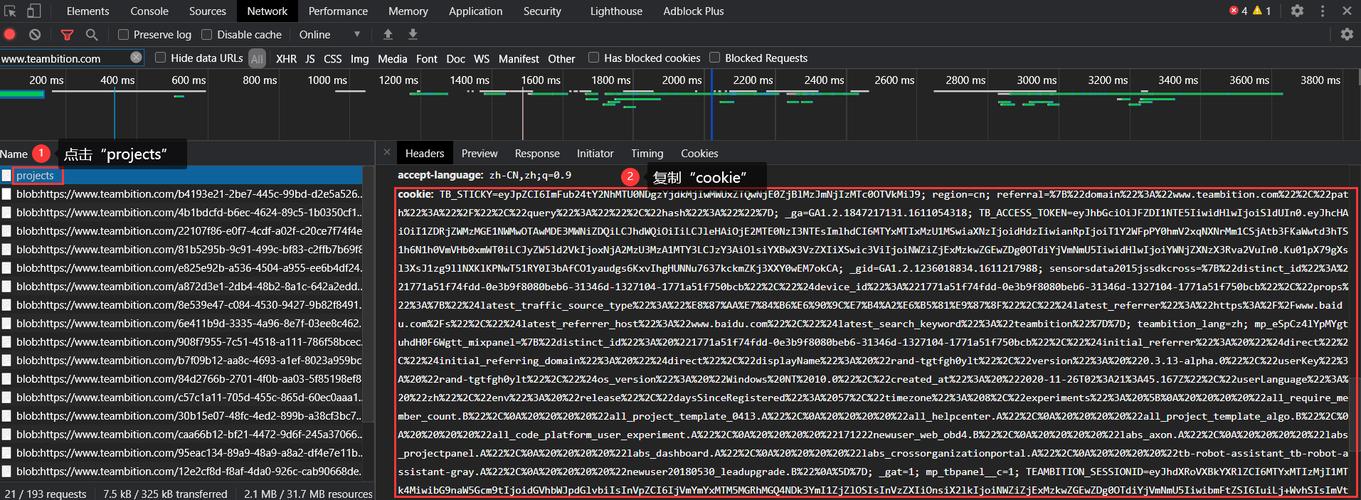Open network settings gear below tab bar
This screenshot has width=1361, height=500.
click(x=1347, y=35)
